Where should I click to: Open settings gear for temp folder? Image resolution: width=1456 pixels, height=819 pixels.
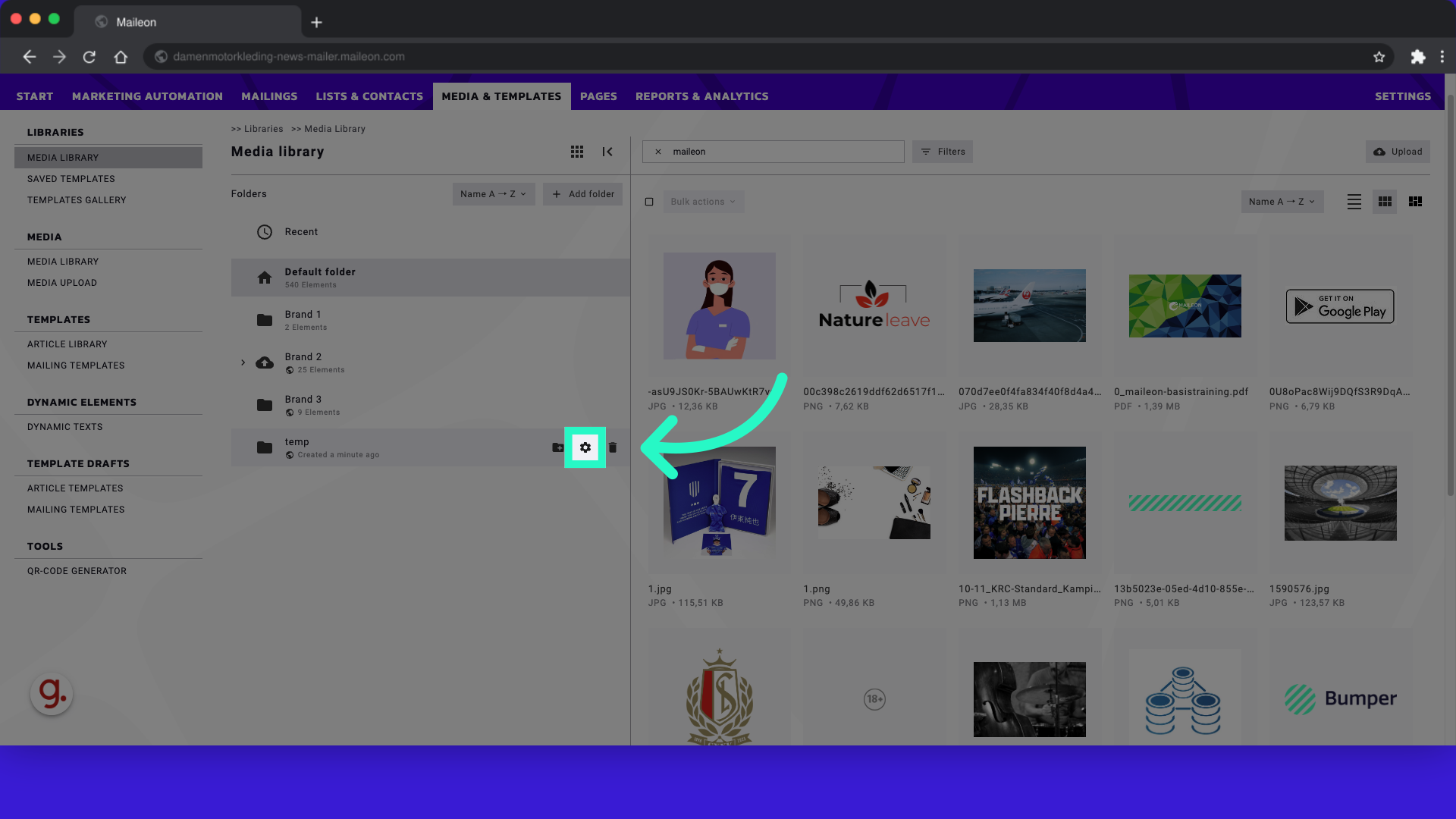(585, 447)
